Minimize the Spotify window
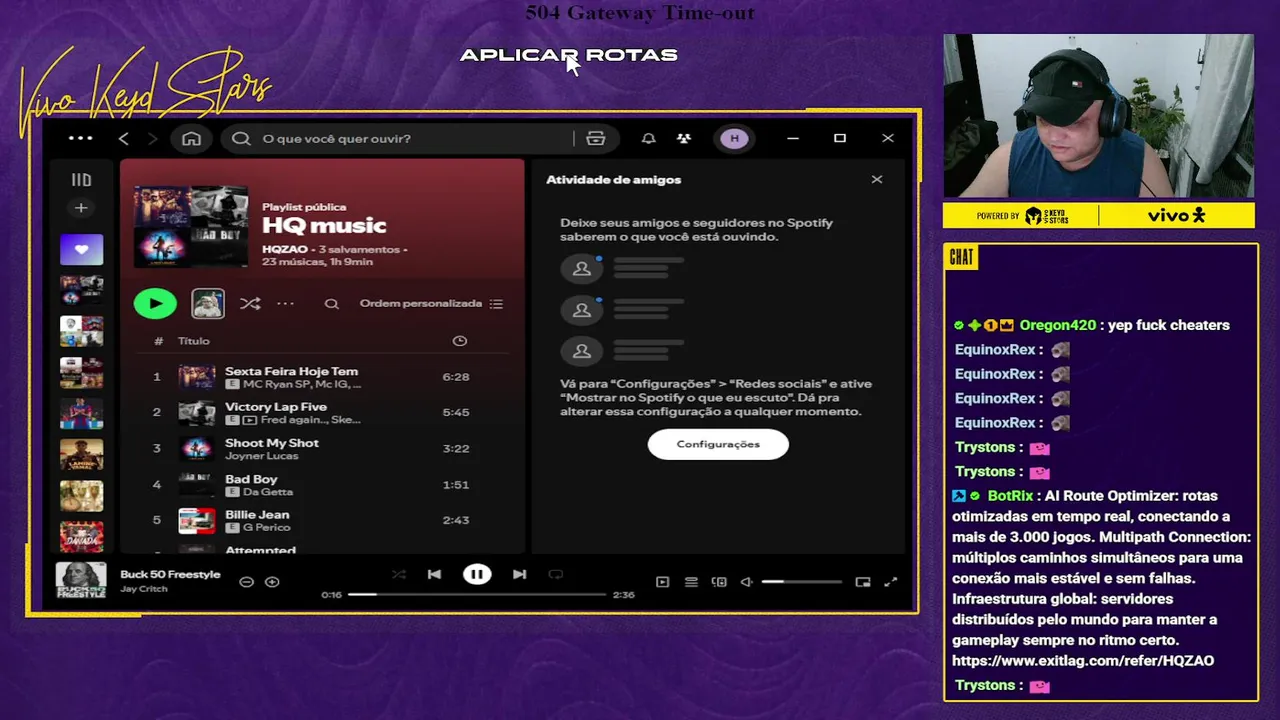Viewport: 1280px width, 720px height. click(x=793, y=138)
